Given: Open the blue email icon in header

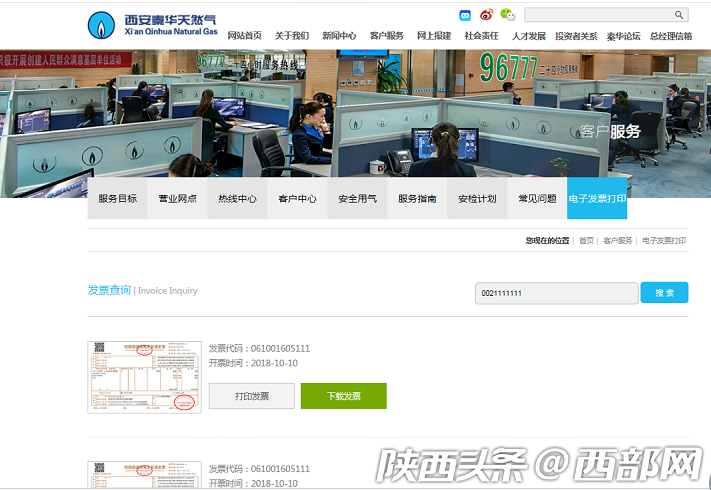Looking at the screenshot, I should coord(465,15).
